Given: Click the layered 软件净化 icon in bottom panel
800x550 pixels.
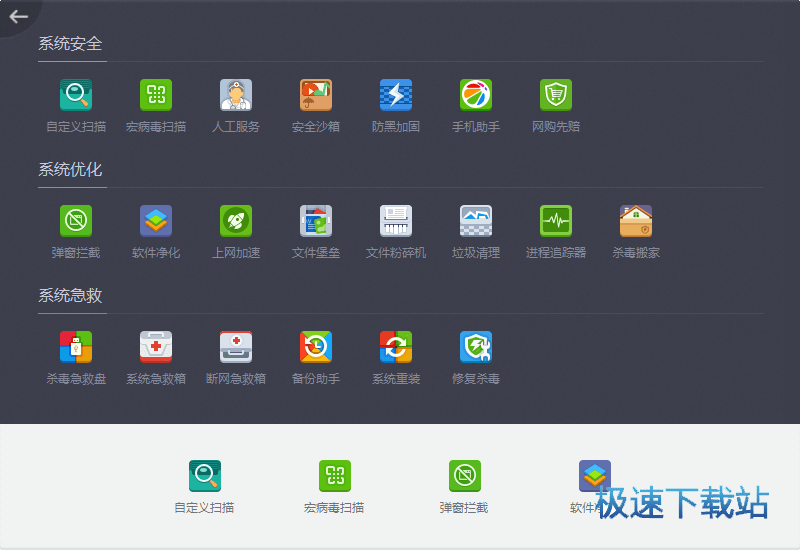Looking at the screenshot, I should point(595,476).
